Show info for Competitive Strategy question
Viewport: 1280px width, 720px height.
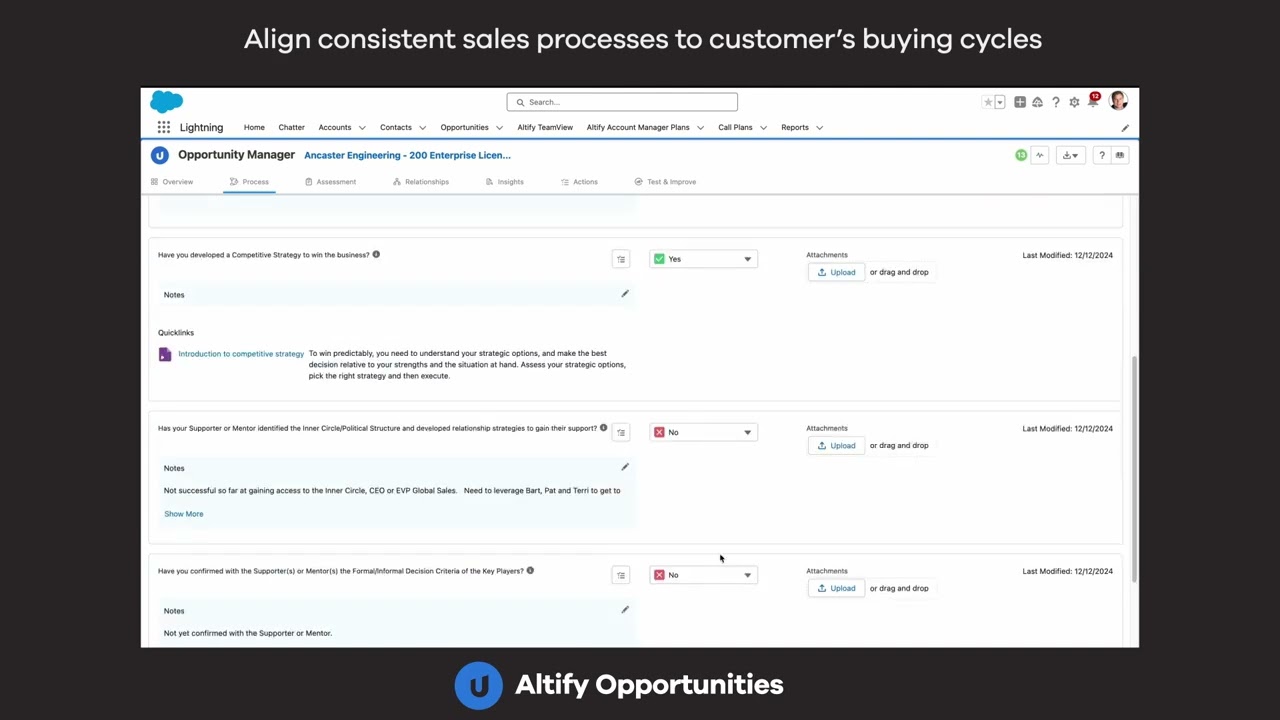[376, 254]
